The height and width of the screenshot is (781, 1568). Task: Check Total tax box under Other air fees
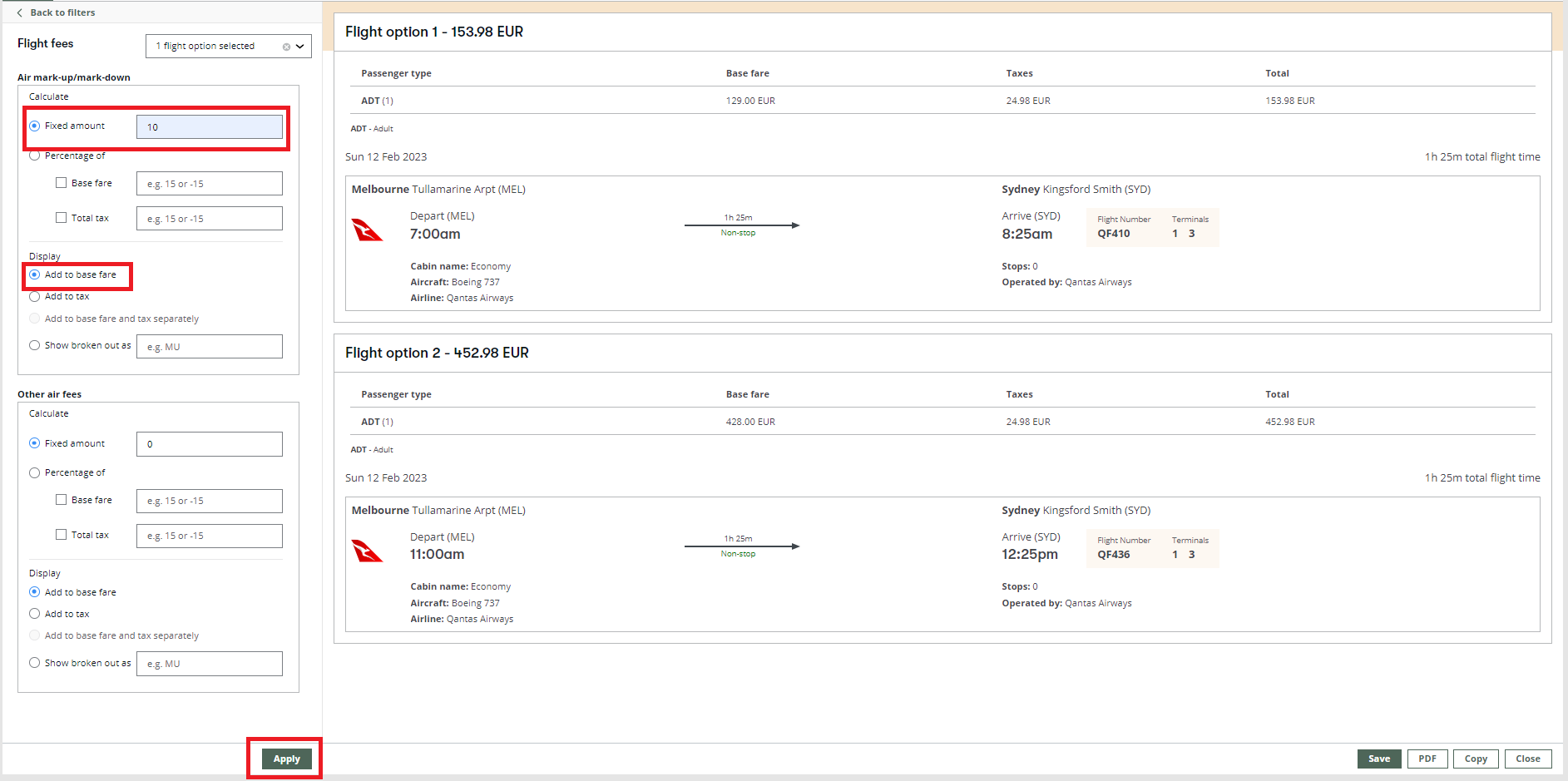[62, 535]
